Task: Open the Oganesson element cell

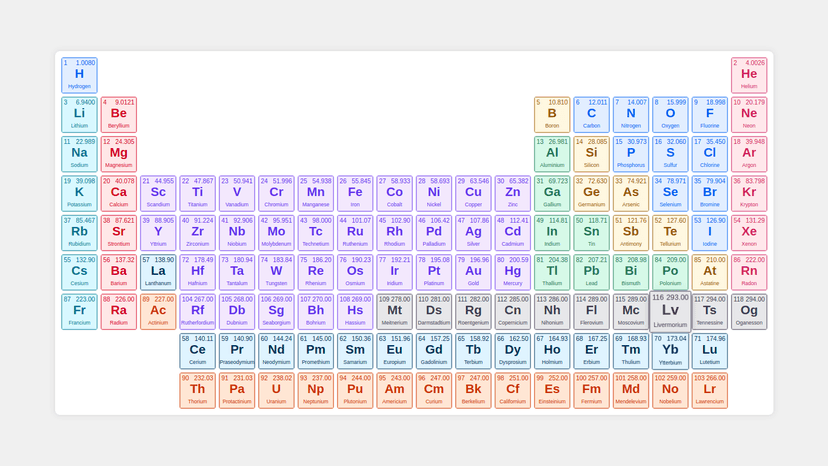Action: coord(749,310)
